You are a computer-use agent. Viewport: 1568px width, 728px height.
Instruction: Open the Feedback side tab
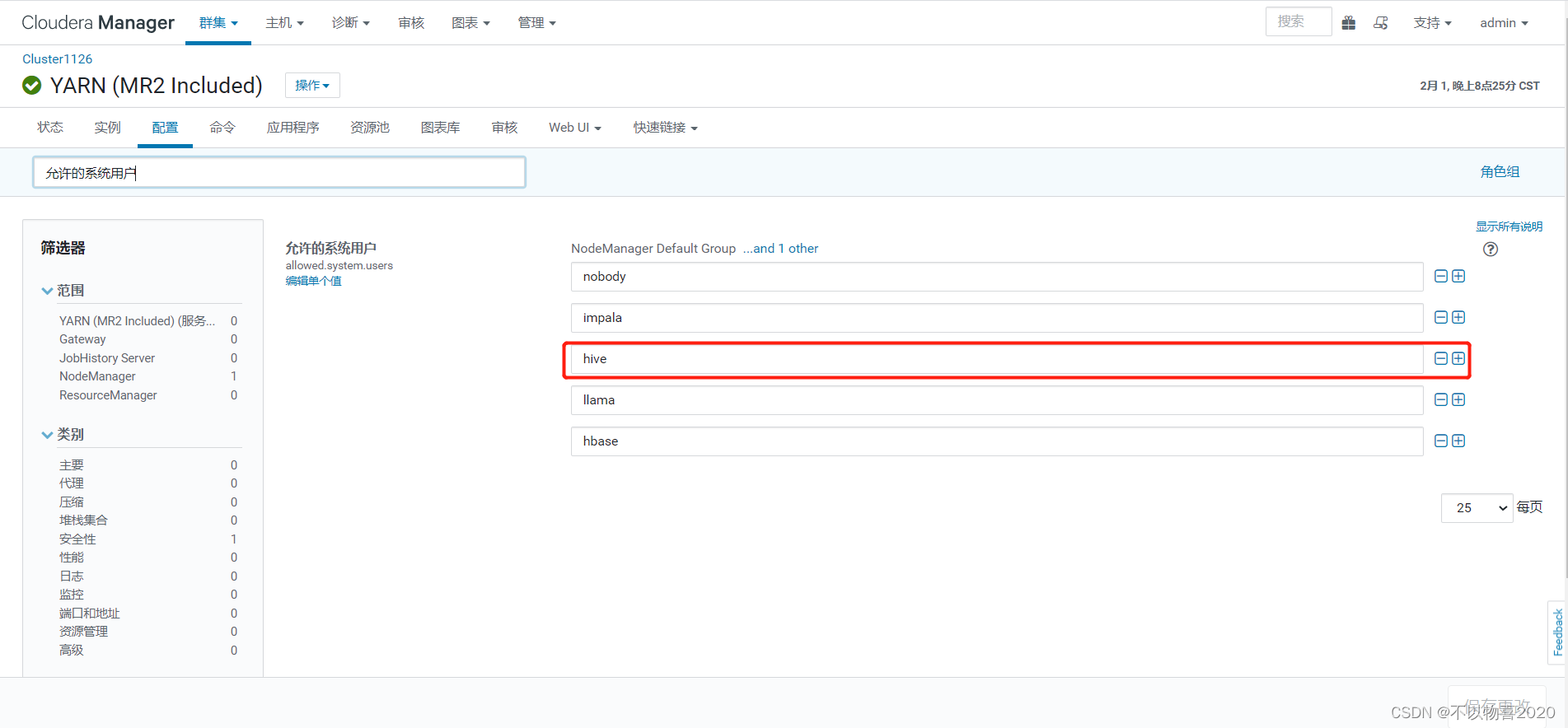(x=1557, y=632)
